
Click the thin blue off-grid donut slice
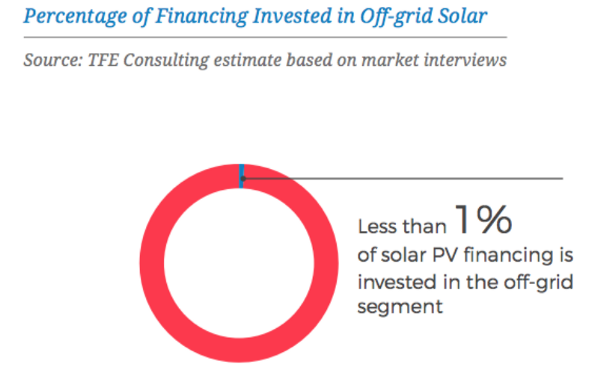pyautogui.click(x=241, y=176)
